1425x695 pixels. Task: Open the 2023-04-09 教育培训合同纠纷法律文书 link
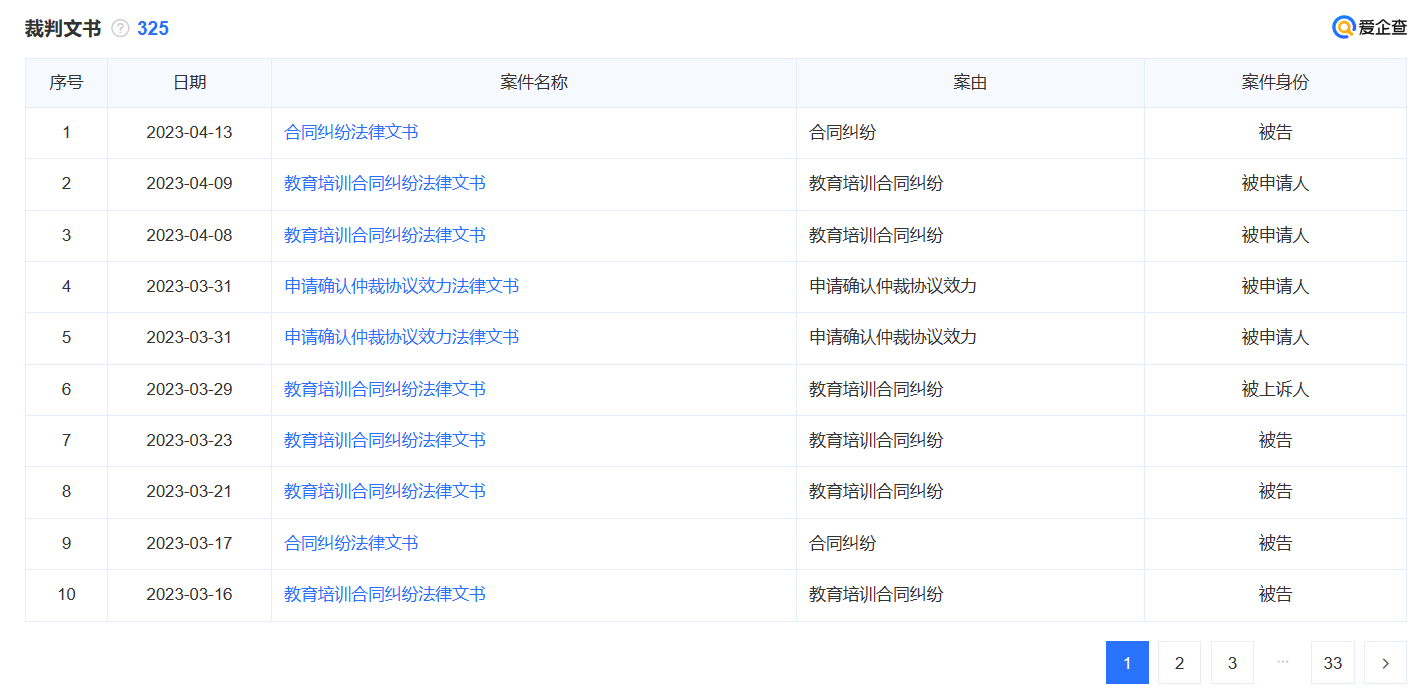(385, 184)
